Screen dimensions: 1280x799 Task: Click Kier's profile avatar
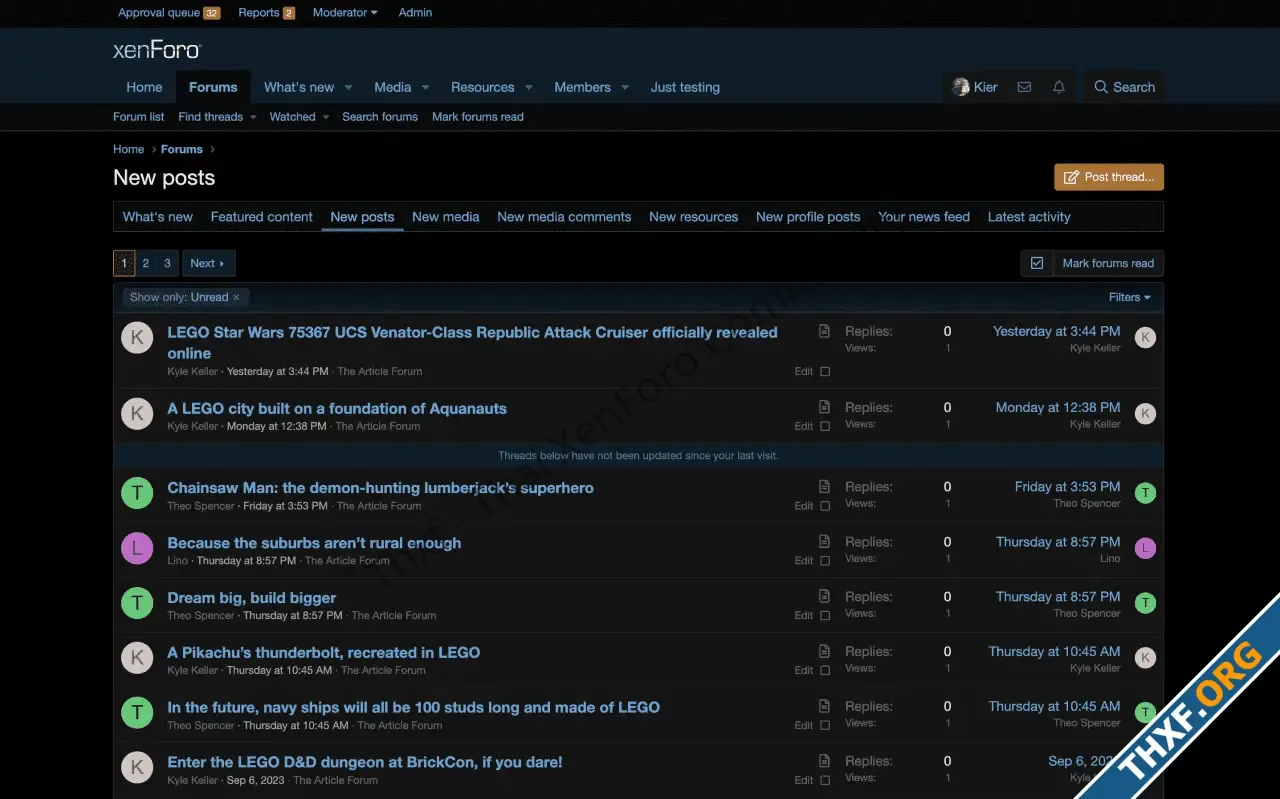(x=961, y=87)
